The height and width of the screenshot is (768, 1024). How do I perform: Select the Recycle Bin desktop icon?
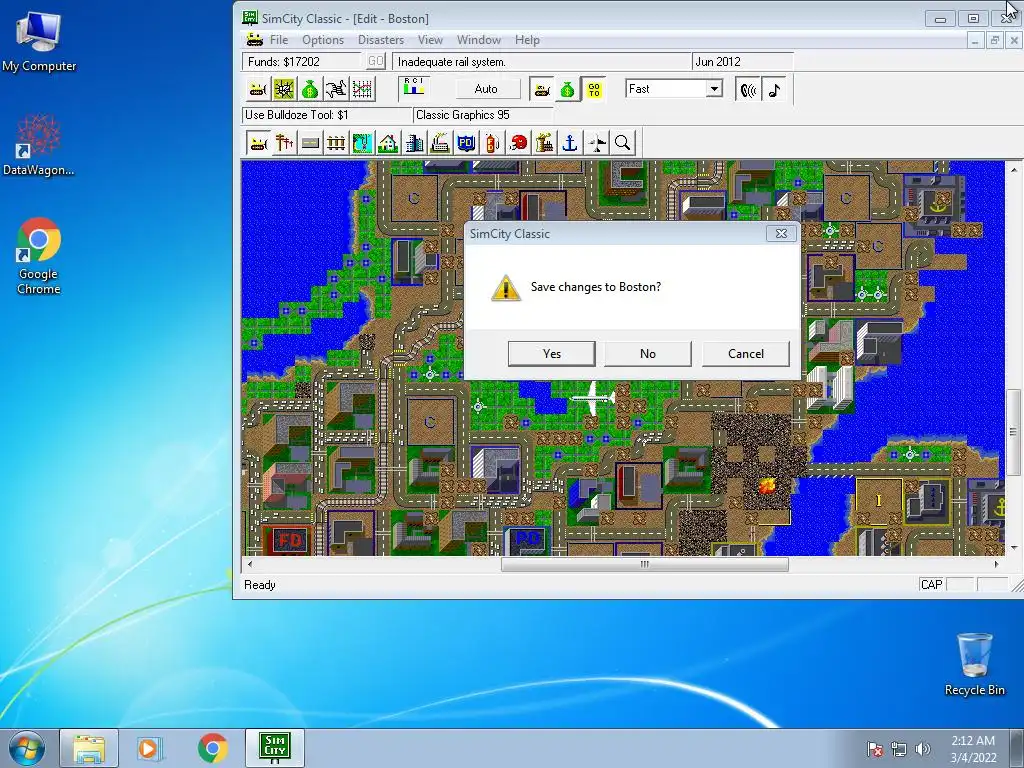[974, 664]
